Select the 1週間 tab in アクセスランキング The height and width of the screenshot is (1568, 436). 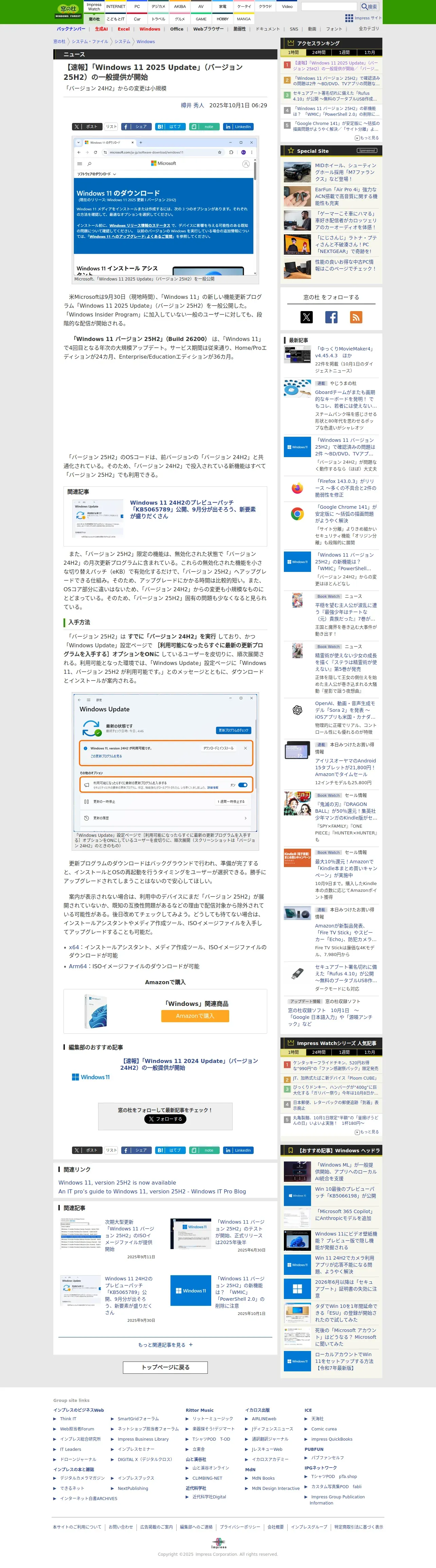click(x=344, y=52)
